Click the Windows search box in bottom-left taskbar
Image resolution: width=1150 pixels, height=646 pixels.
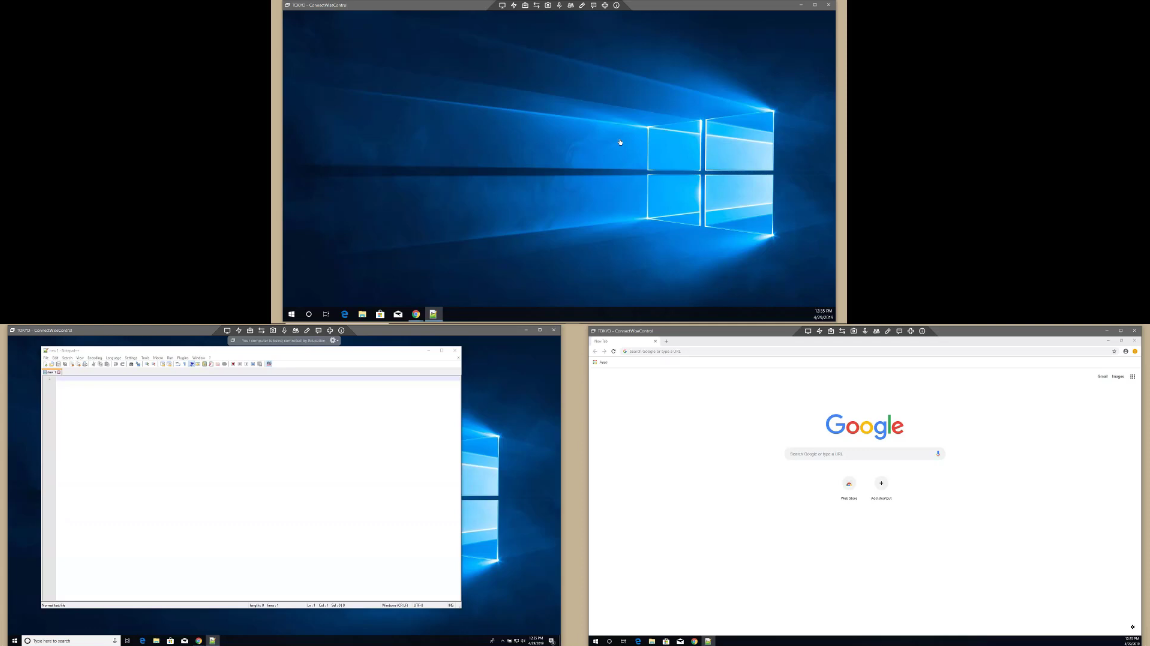pos(70,641)
